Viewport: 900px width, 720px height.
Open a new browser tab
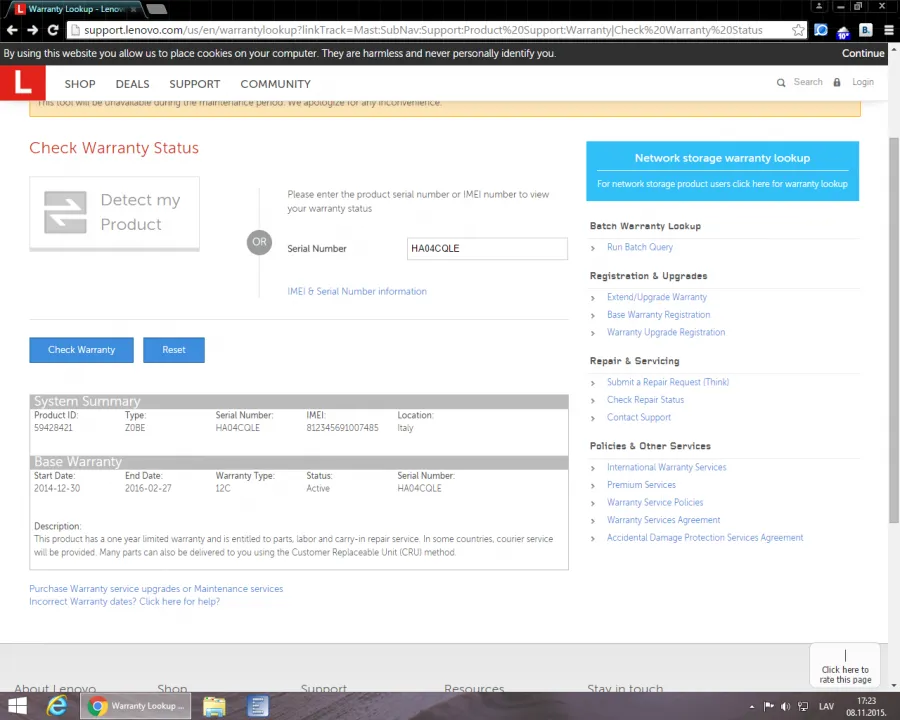156,9
